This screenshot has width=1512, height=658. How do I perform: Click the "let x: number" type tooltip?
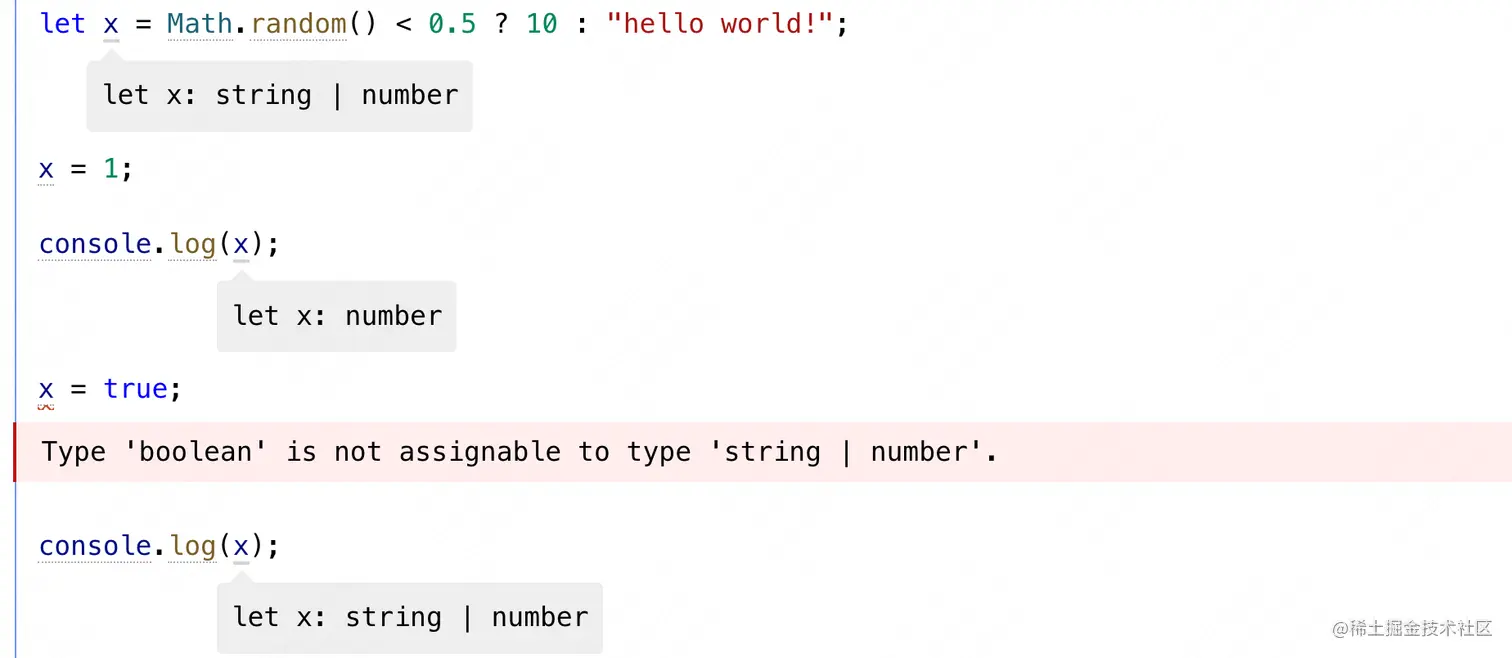(337, 316)
